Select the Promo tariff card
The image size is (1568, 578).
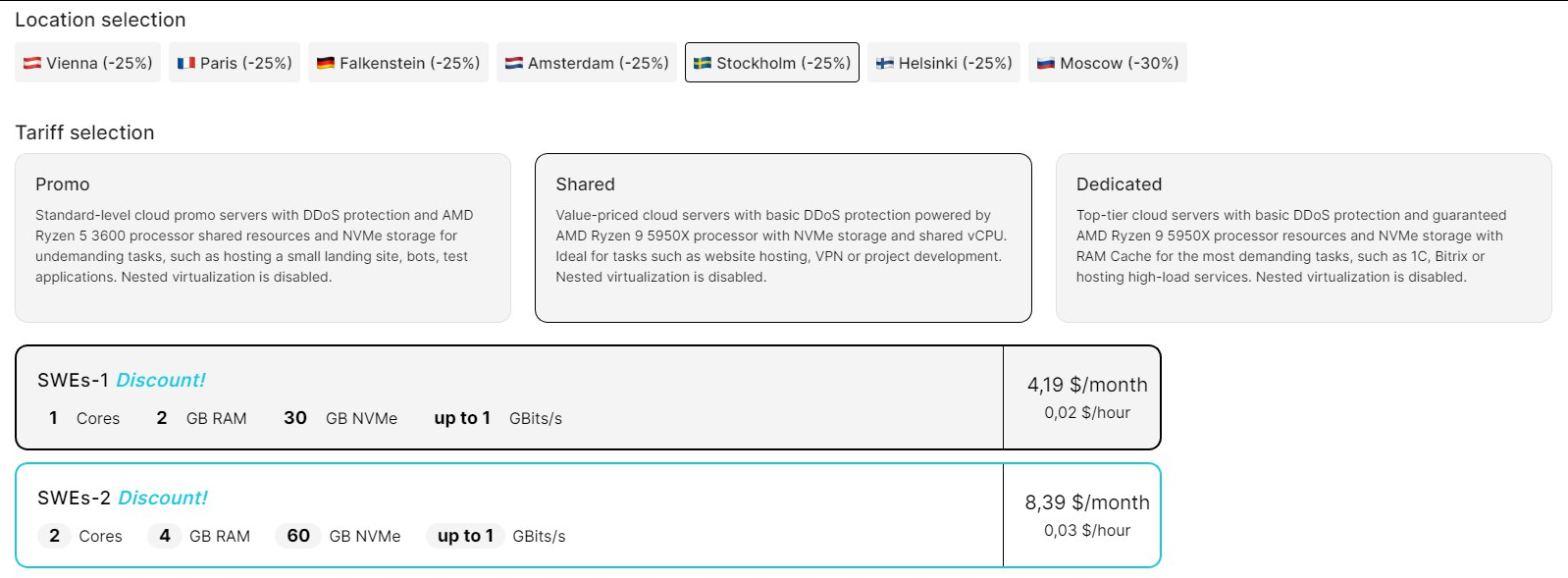[263, 237]
